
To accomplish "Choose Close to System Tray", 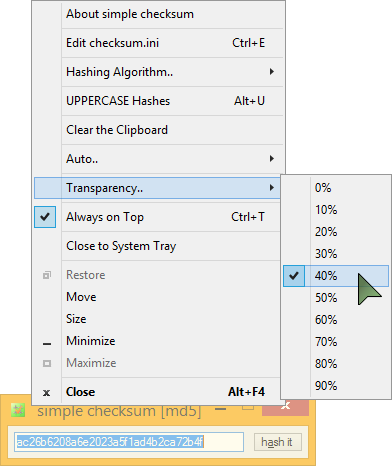I will point(157,246).
